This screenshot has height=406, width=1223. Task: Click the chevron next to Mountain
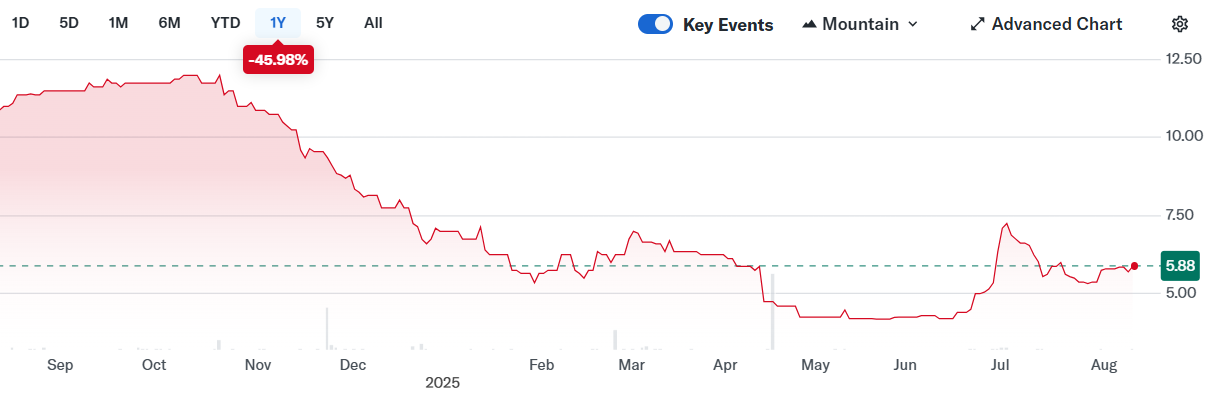click(x=912, y=24)
